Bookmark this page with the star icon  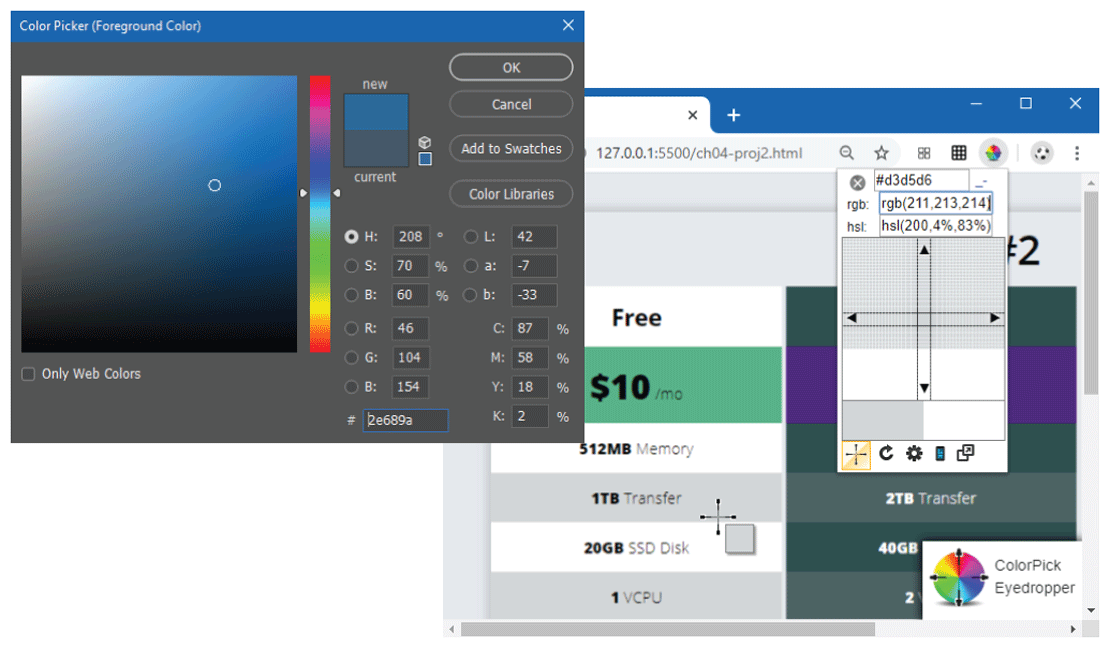pyautogui.click(x=881, y=153)
